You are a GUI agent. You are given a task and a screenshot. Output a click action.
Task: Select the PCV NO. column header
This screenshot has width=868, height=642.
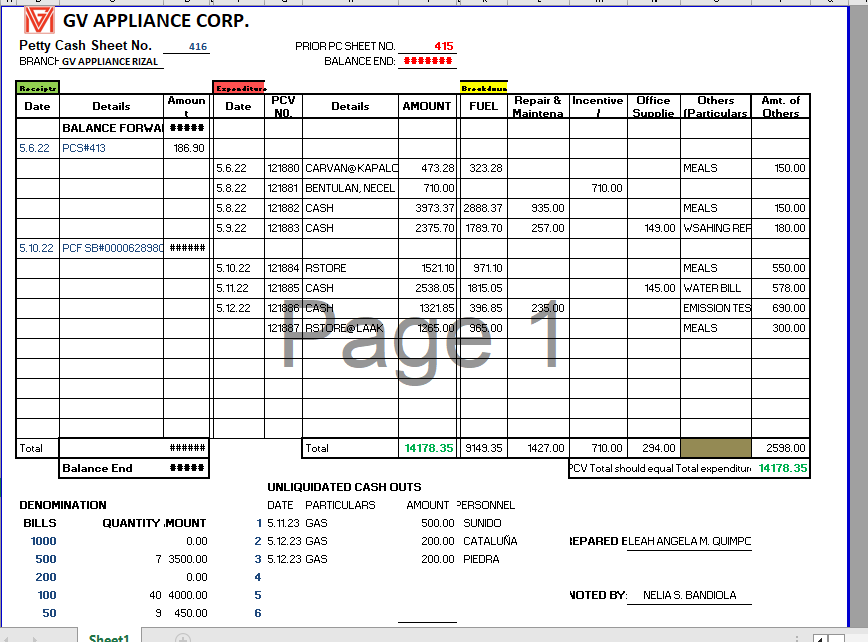pyautogui.click(x=283, y=106)
